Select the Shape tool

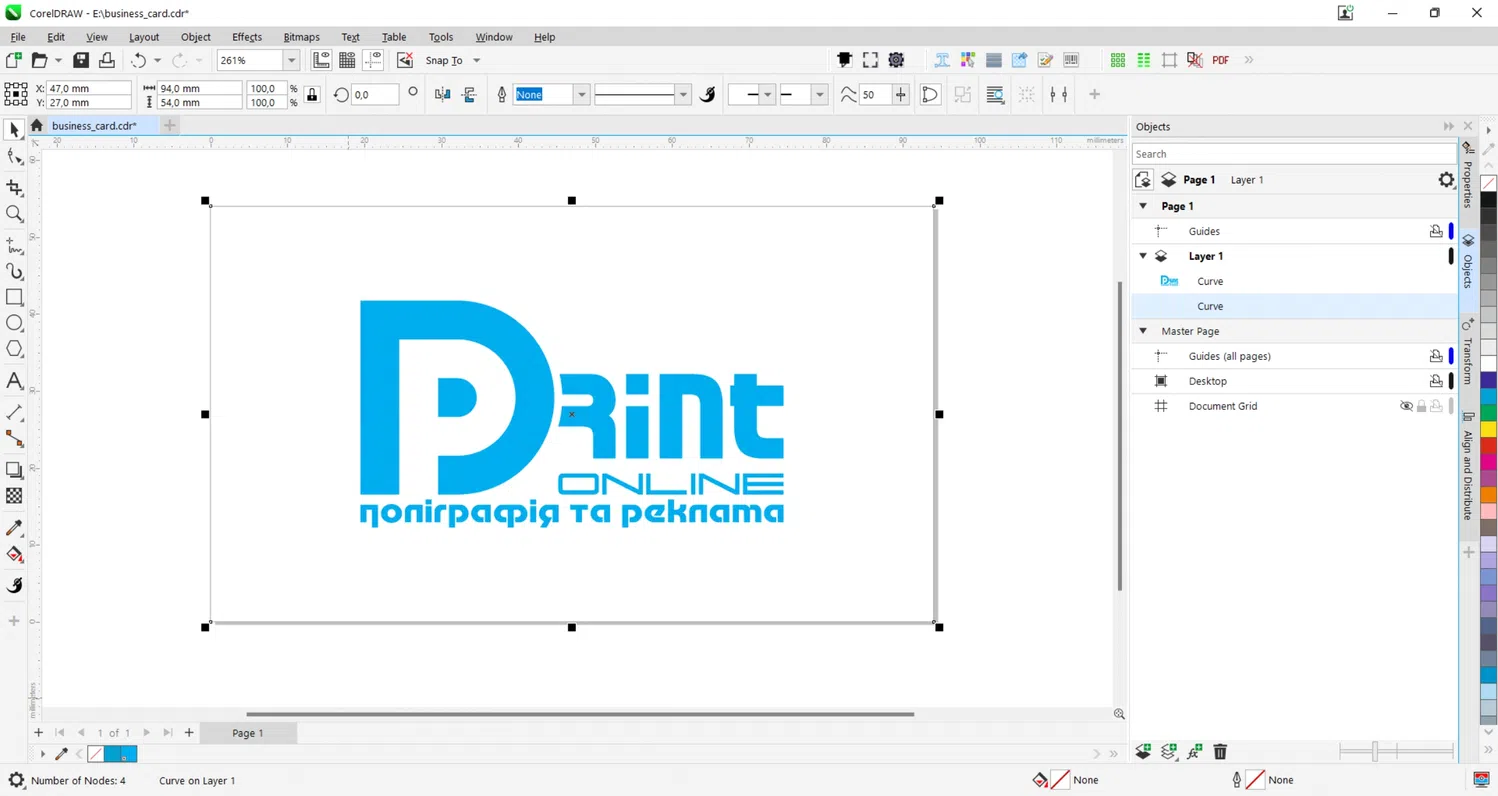(x=14, y=157)
